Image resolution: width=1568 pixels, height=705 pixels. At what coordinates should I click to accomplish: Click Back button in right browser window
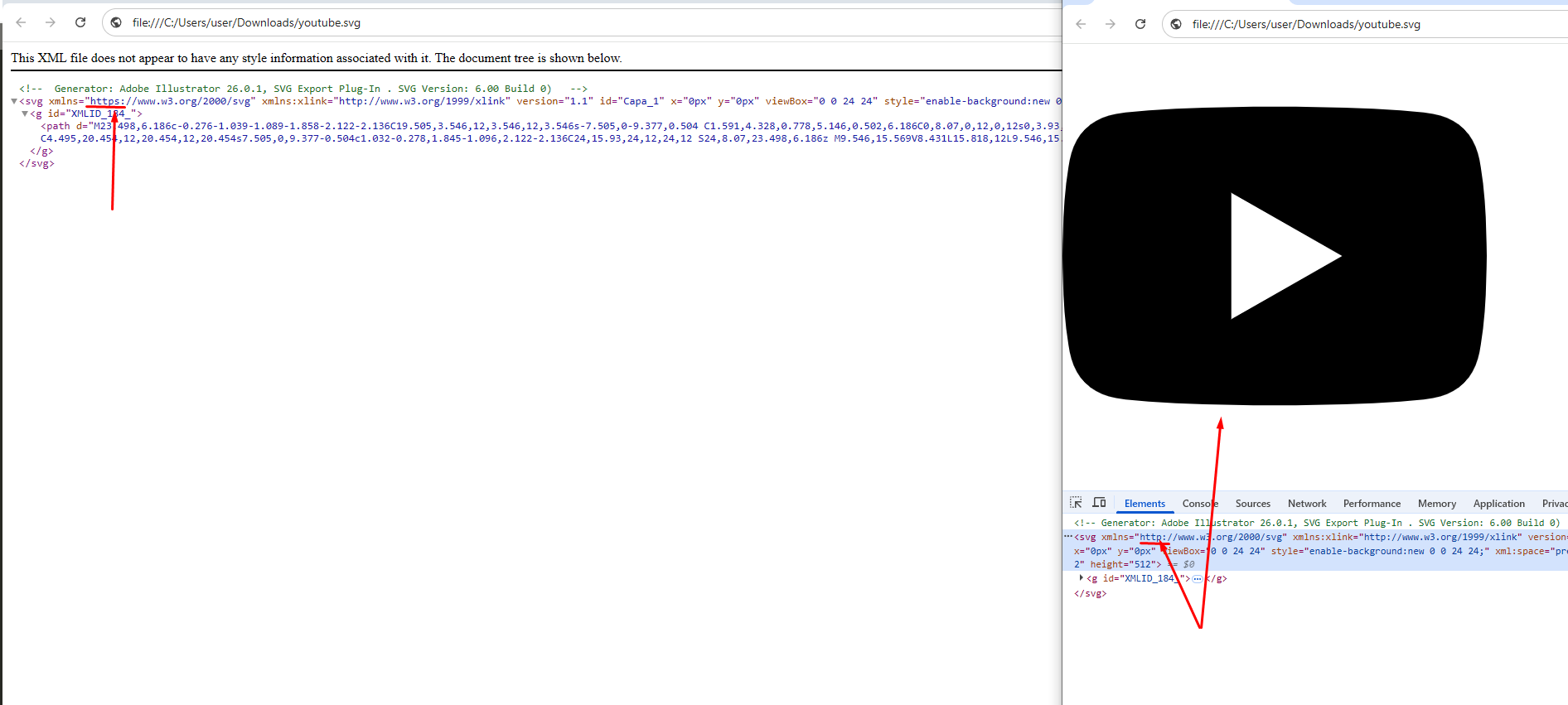(x=1081, y=24)
